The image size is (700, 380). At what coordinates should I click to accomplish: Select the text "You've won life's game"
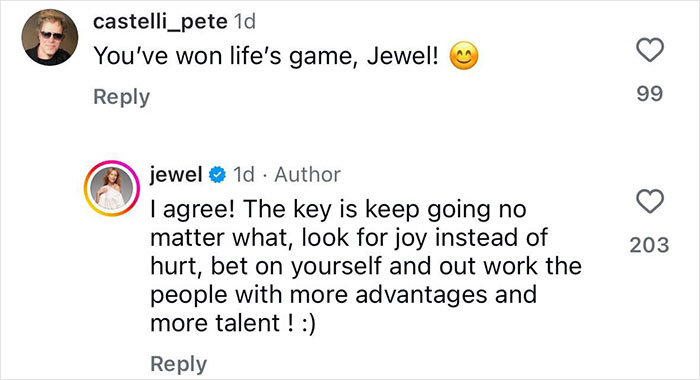coord(225,57)
